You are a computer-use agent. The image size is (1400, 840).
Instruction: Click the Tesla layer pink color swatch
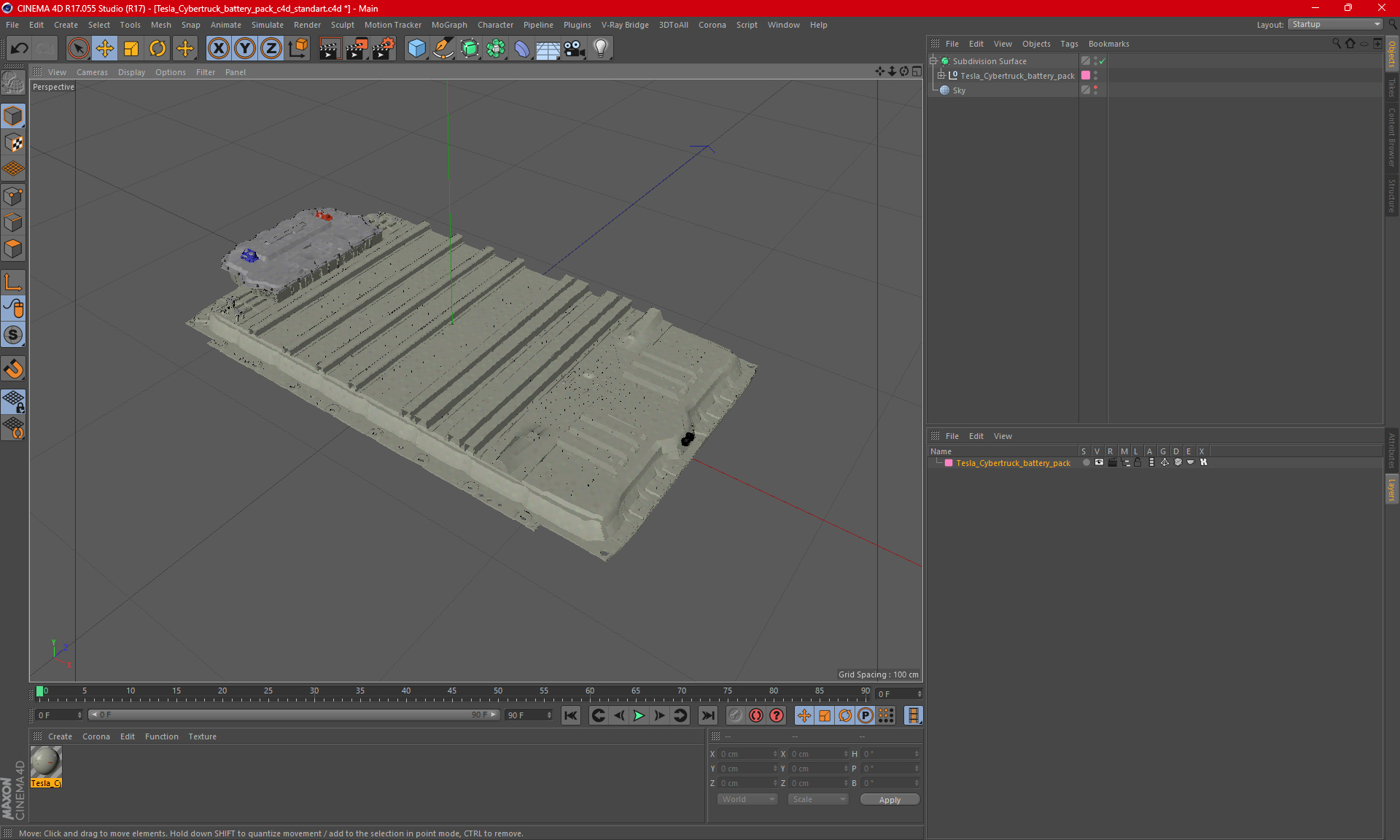click(948, 463)
